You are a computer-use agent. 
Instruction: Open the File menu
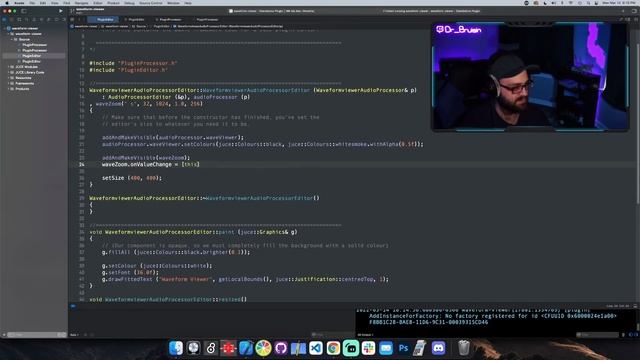point(32,3)
